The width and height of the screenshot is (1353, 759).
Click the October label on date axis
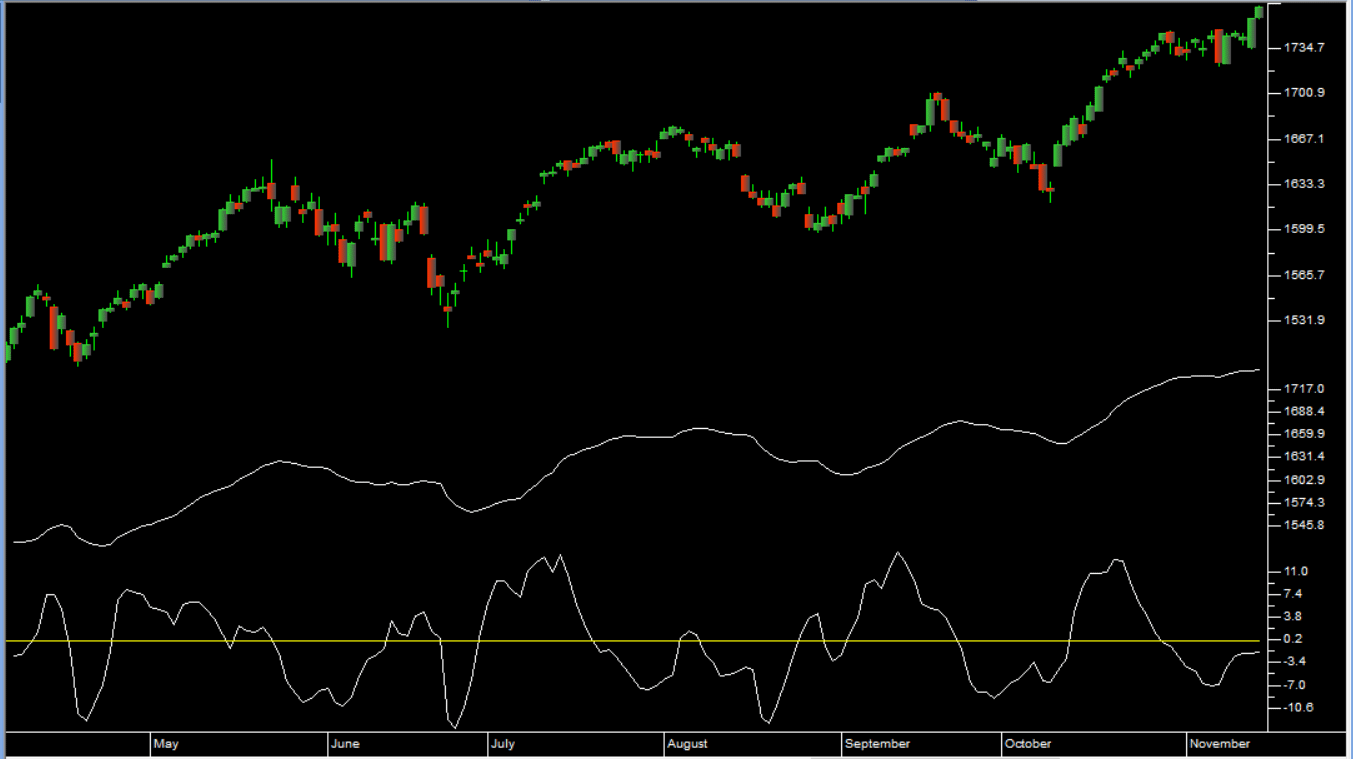(1028, 744)
